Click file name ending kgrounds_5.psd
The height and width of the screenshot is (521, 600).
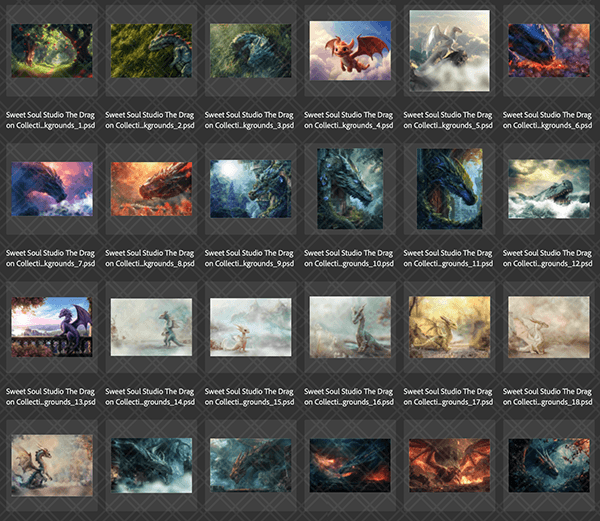[x=448, y=120]
